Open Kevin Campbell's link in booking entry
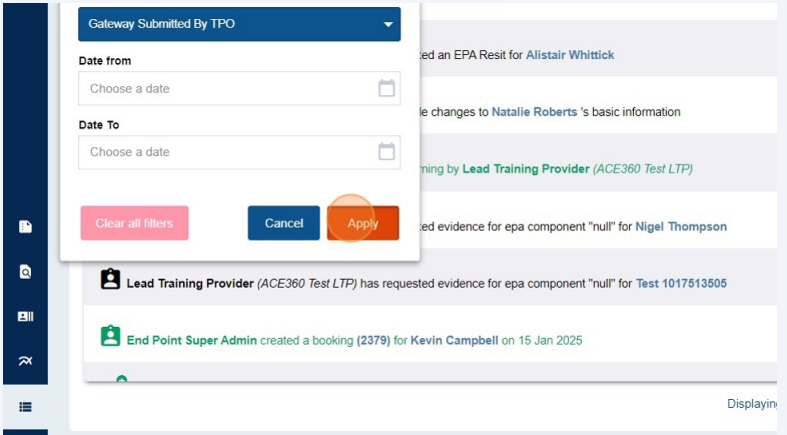 point(454,340)
